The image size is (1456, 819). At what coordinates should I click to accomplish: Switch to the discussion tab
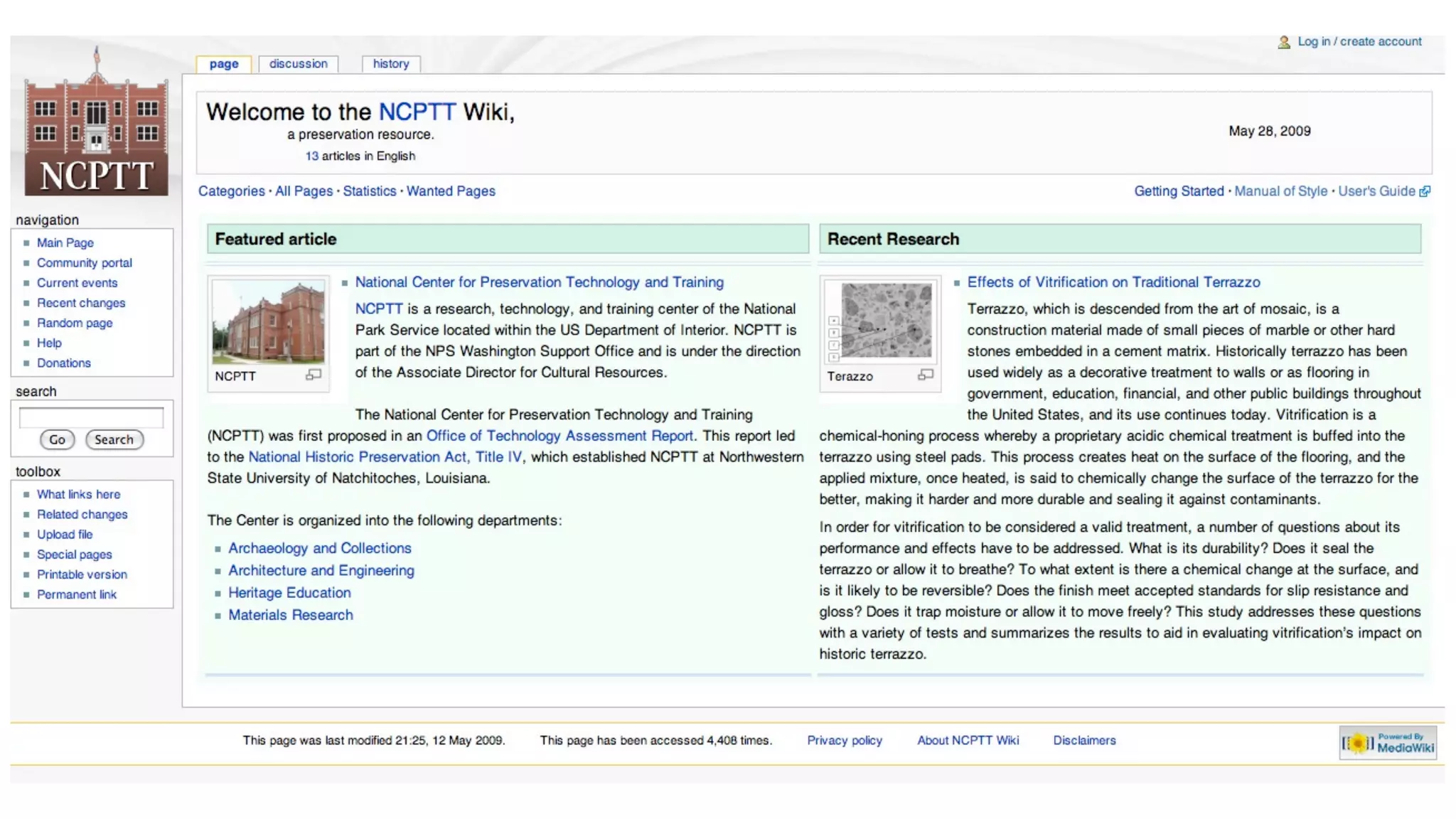(x=298, y=64)
